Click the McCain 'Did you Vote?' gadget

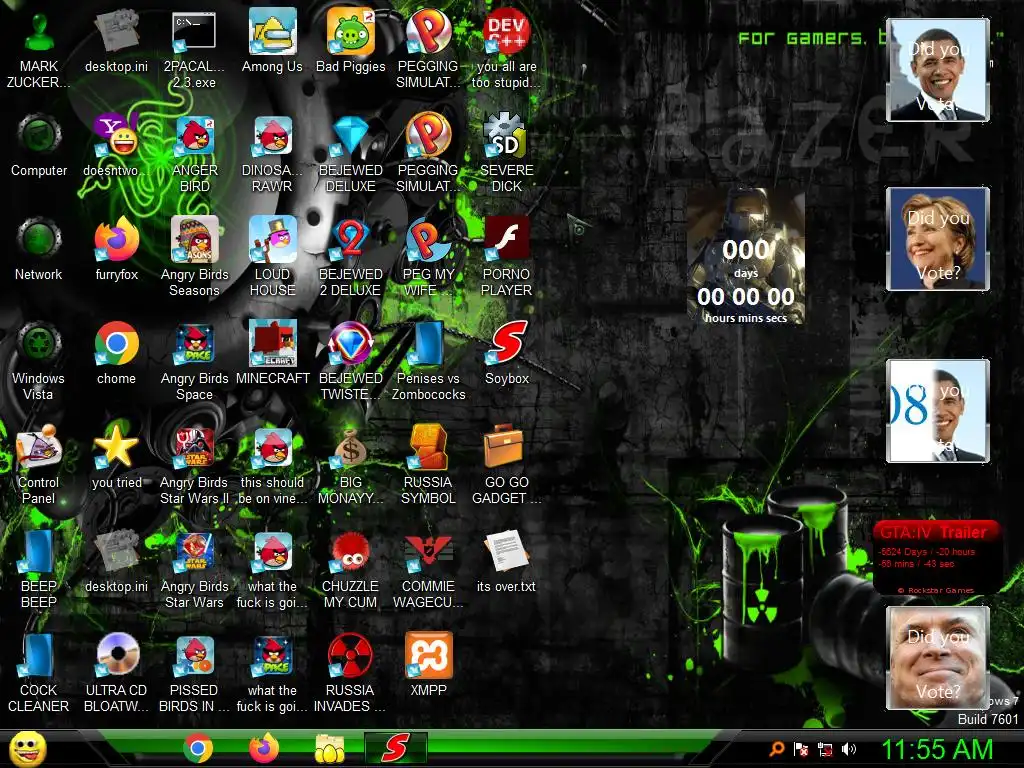pos(938,658)
